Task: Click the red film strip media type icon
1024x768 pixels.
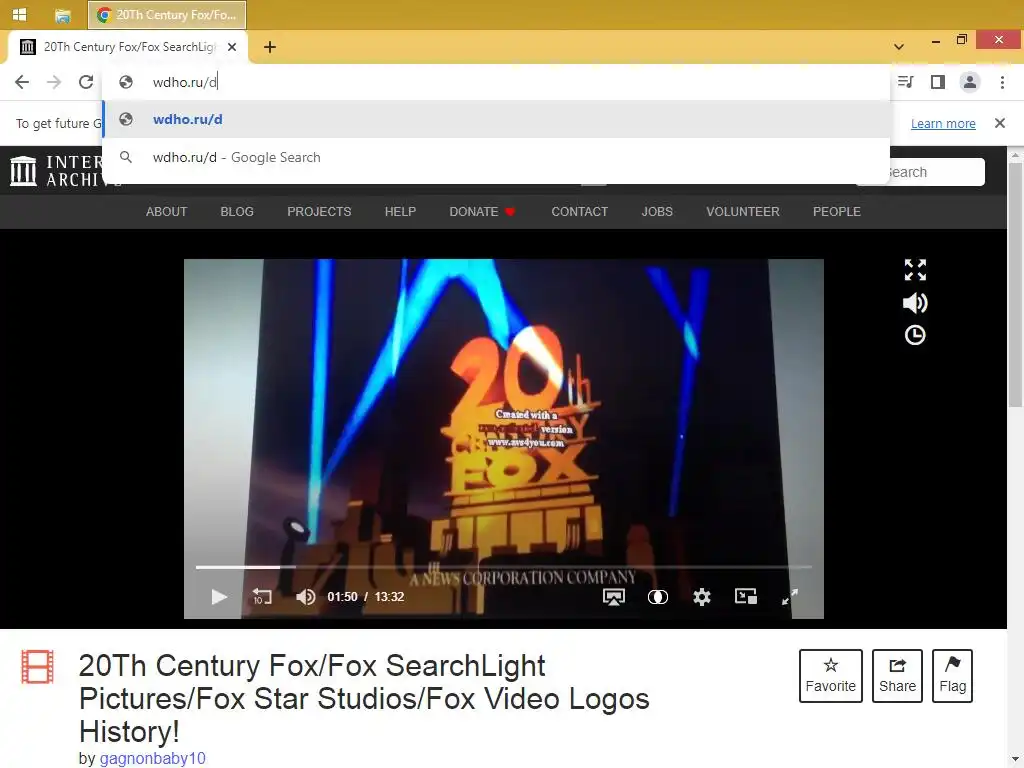Action: tap(37, 667)
